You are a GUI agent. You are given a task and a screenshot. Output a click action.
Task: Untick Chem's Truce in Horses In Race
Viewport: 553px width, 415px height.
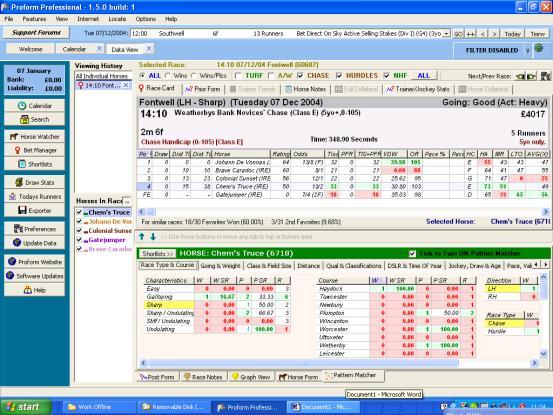click(x=79, y=212)
